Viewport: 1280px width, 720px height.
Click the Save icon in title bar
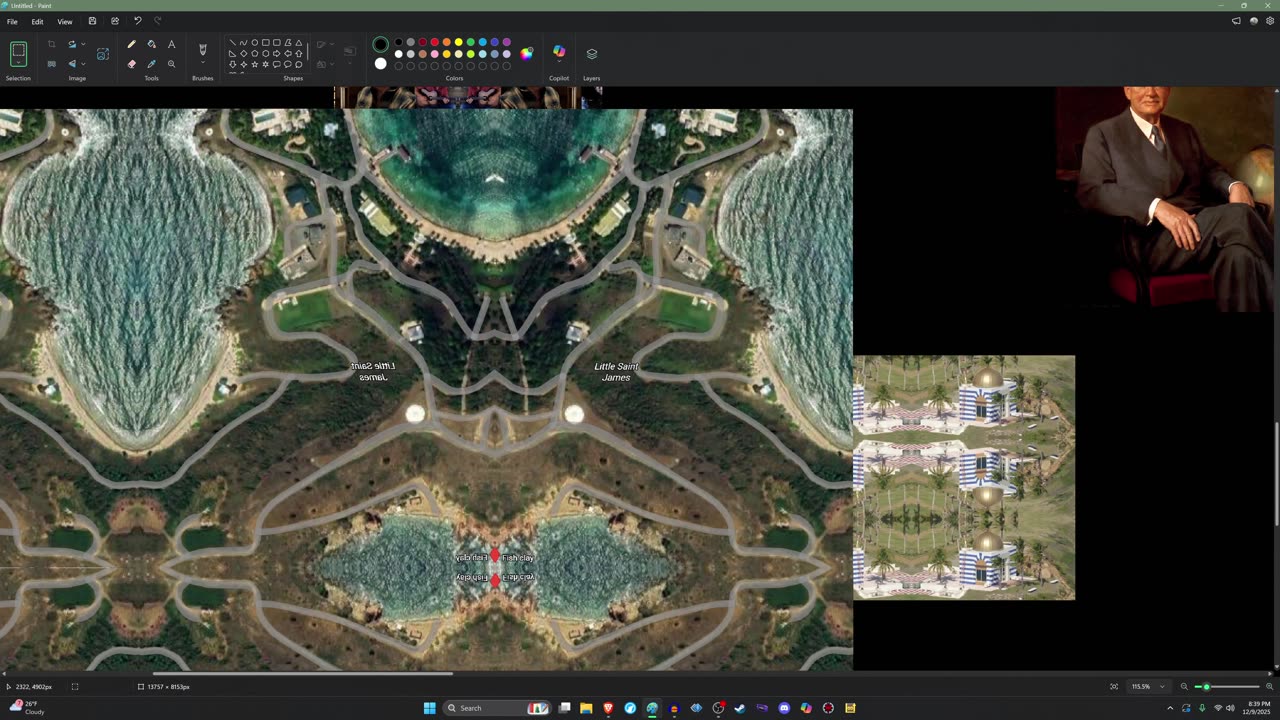92,21
